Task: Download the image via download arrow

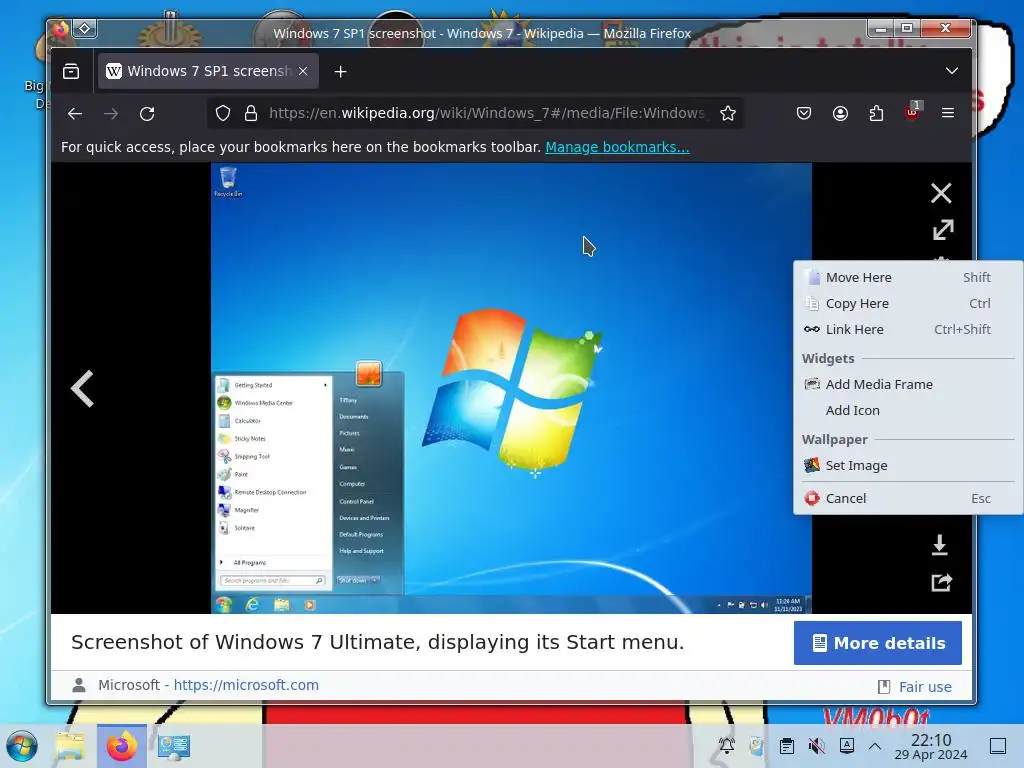Action: tap(940, 545)
